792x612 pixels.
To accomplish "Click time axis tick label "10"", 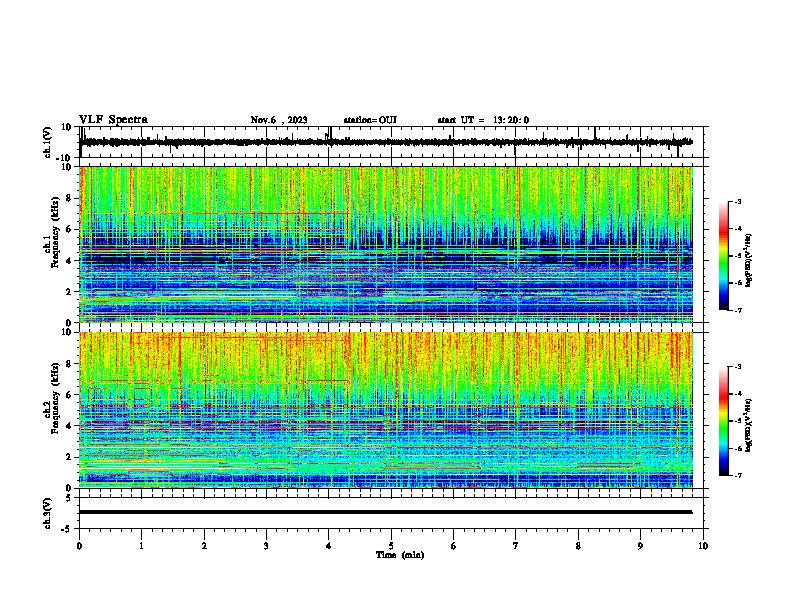I will tap(703, 546).
